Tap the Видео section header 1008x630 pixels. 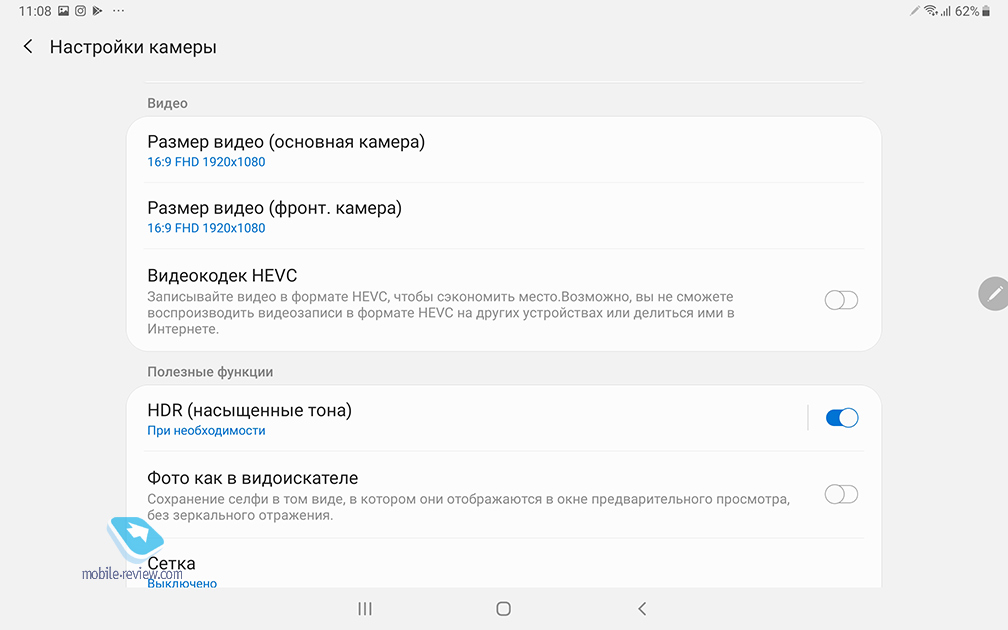167,103
